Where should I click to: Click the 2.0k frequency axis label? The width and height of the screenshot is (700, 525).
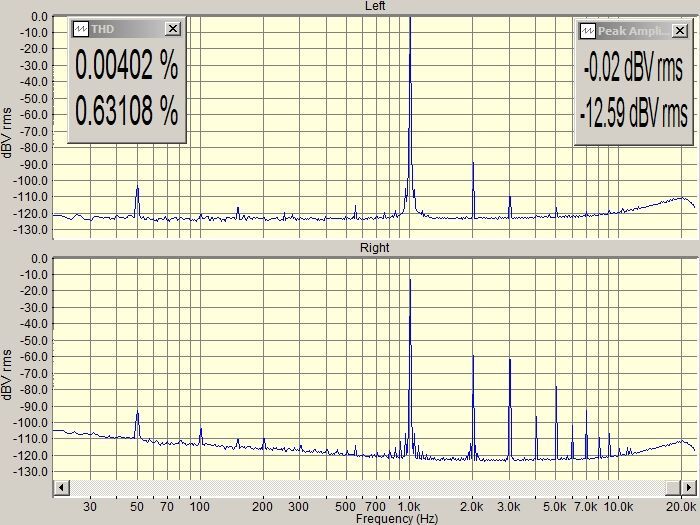[x=472, y=507]
